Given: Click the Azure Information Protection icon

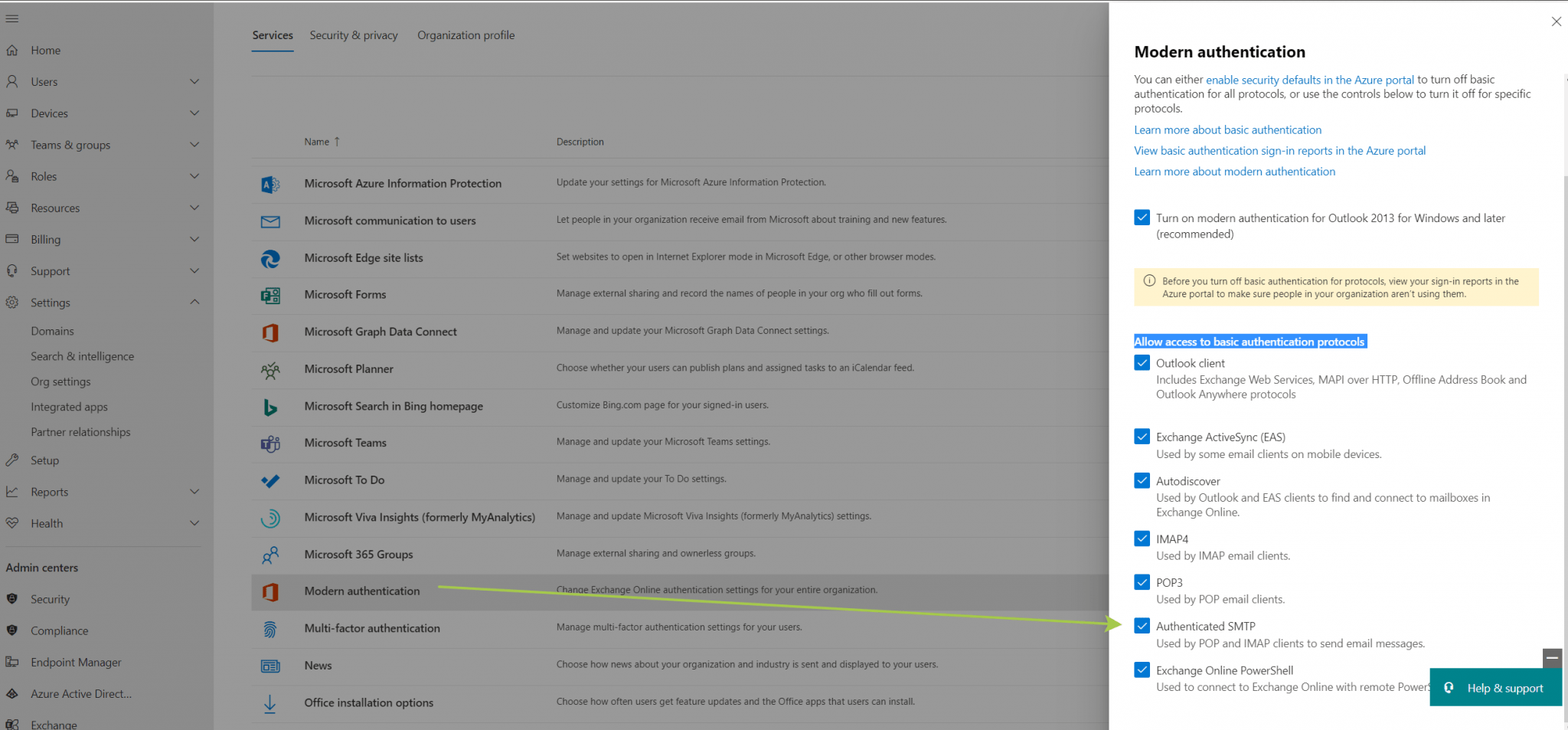Looking at the screenshot, I should 270,184.
